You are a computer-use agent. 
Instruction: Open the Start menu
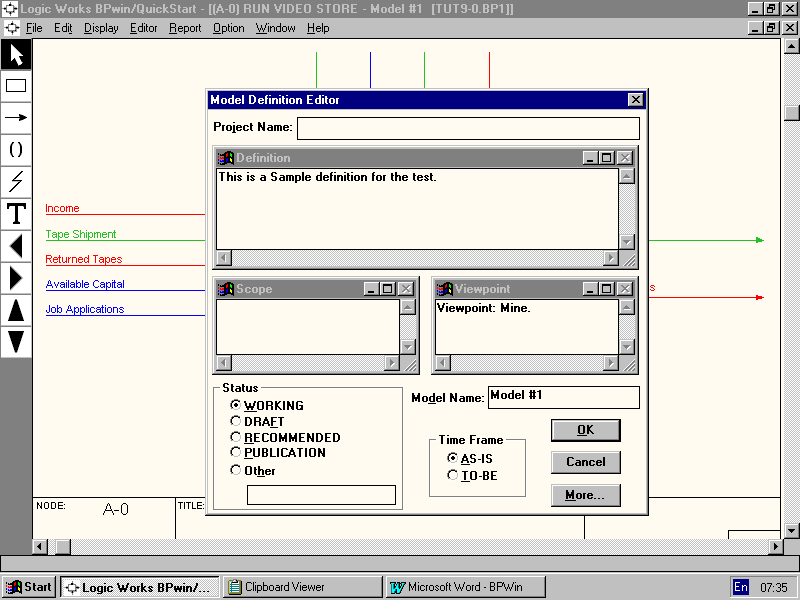pyautogui.click(x=29, y=587)
